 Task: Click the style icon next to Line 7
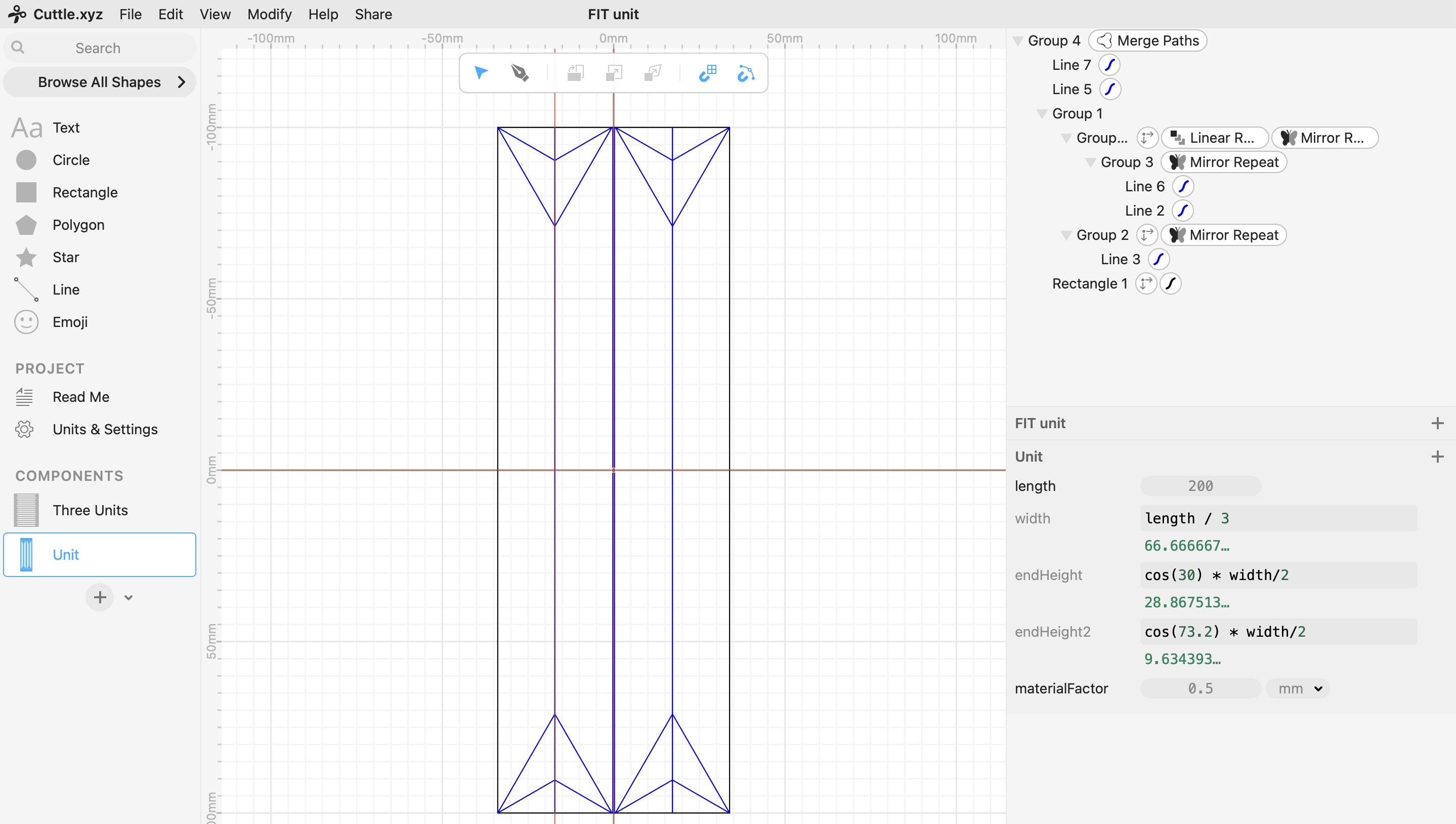coord(1109,65)
